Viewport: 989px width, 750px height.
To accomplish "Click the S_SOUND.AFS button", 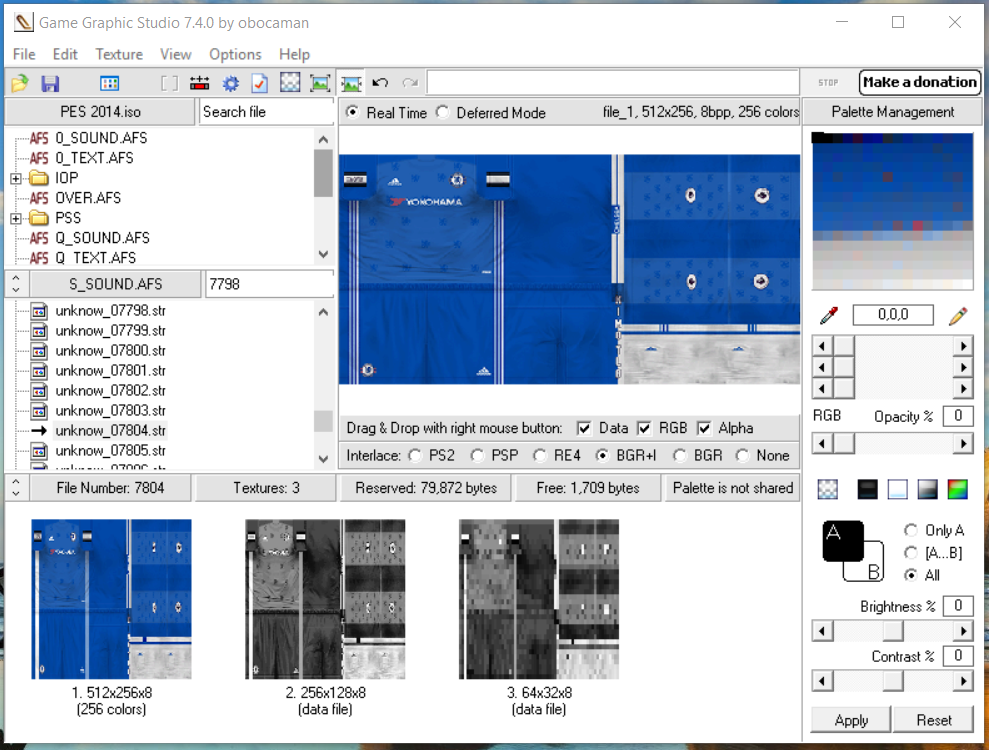I will click(x=115, y=284).
